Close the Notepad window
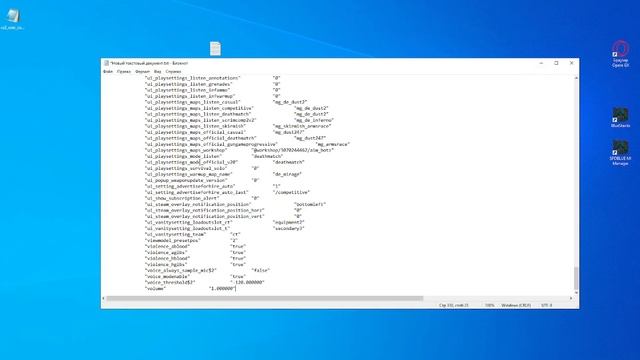 [571, 63]
